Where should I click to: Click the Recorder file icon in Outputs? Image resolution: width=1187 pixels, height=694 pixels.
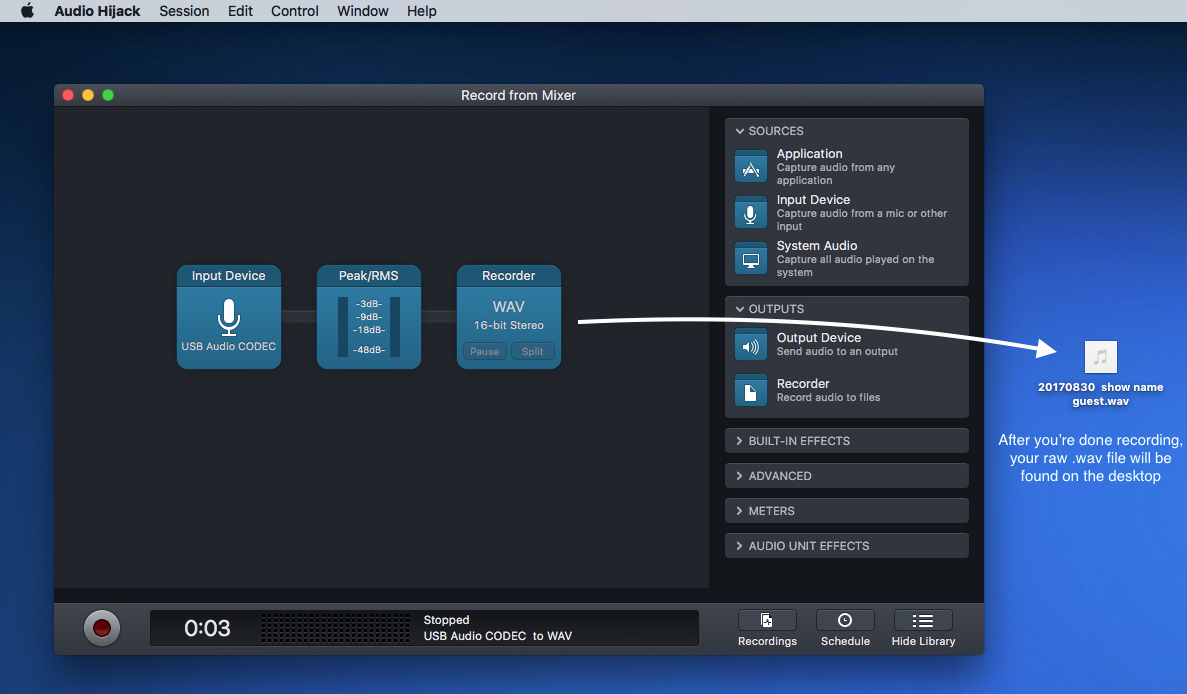[751, 390]
